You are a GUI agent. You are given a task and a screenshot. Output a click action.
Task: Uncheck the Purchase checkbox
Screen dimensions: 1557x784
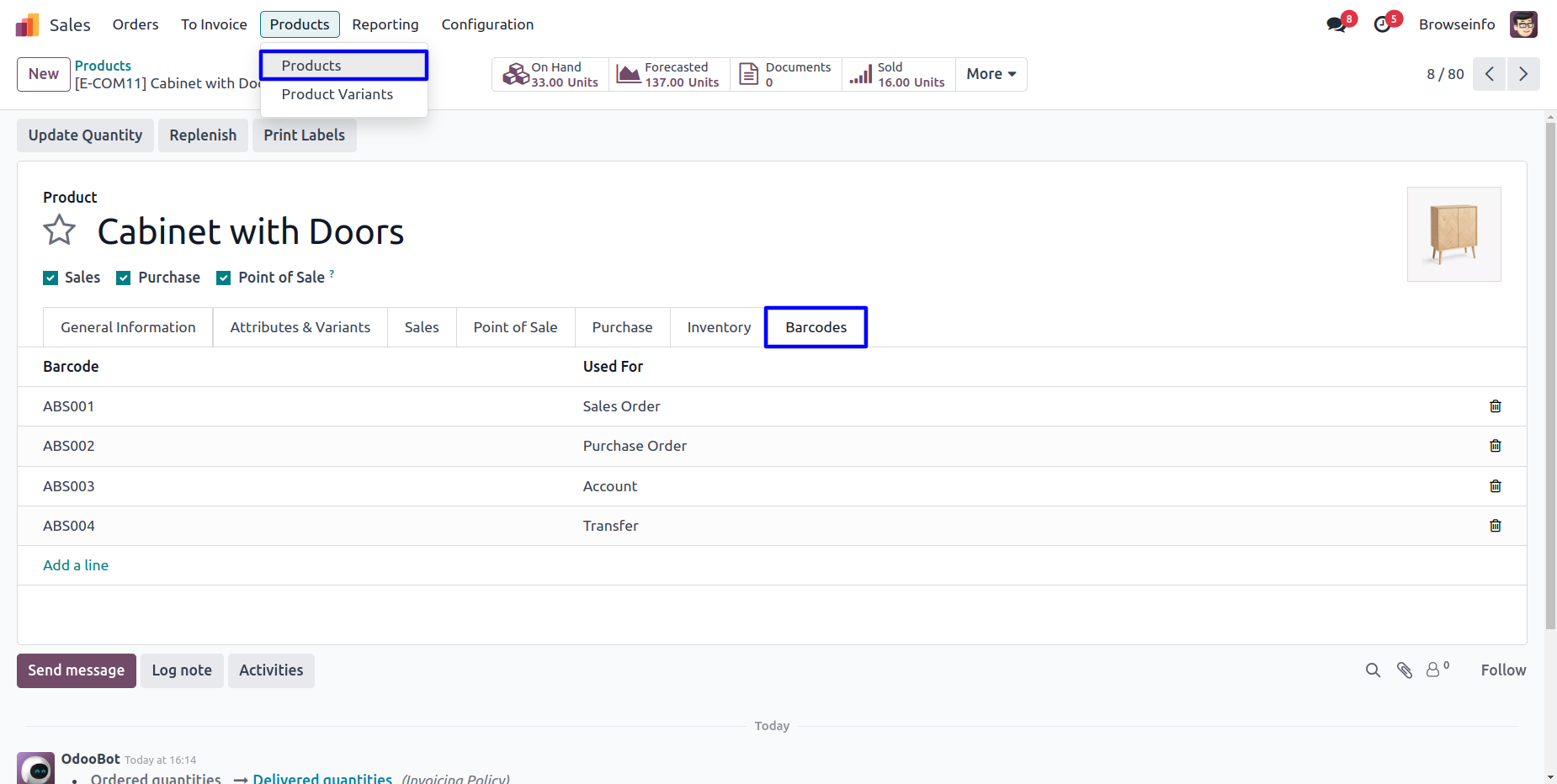[124, 278]
